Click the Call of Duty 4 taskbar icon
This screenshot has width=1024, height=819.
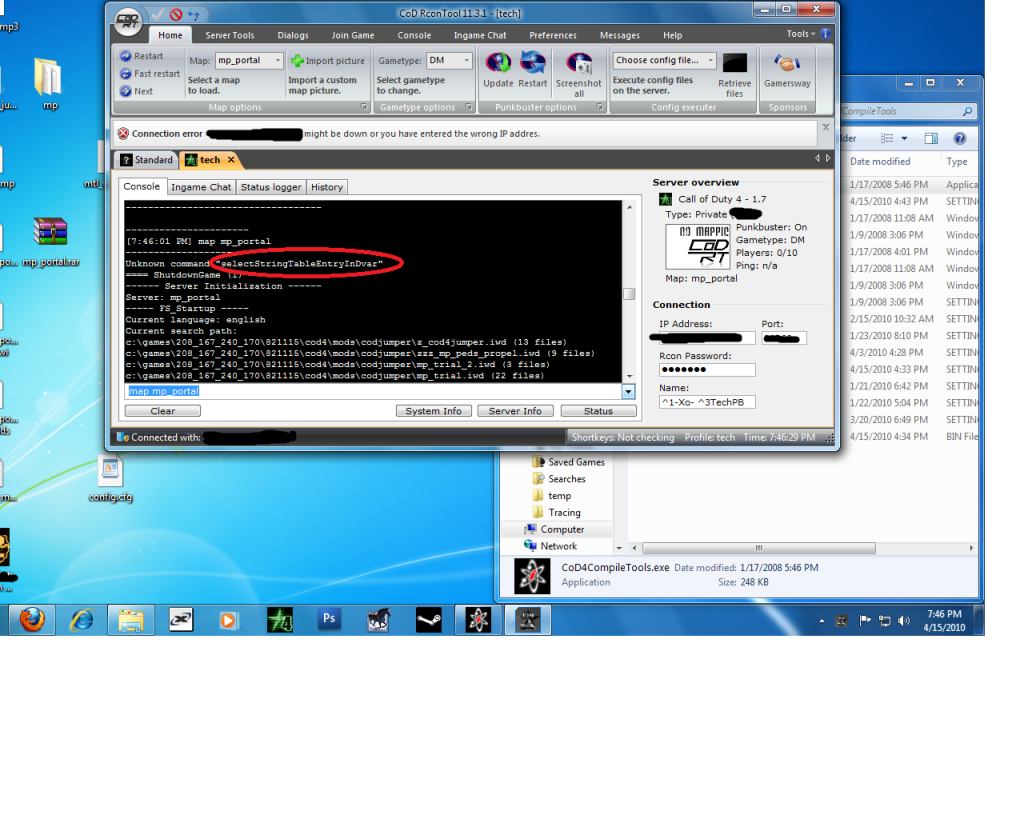point(280,619)
